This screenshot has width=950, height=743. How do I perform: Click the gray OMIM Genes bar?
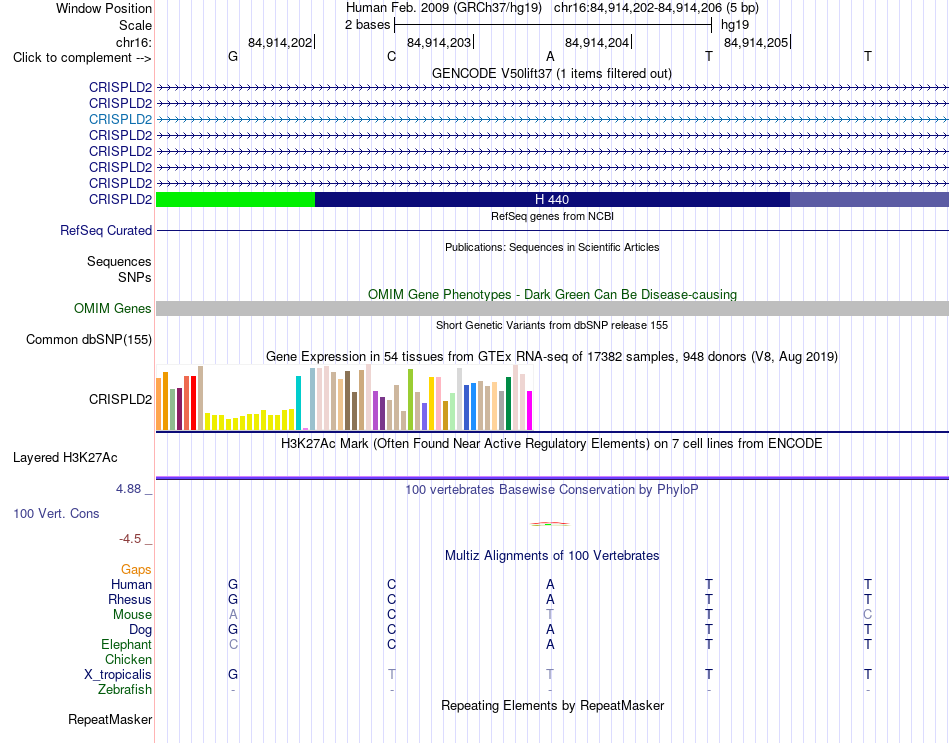click(x=552, y=308)
